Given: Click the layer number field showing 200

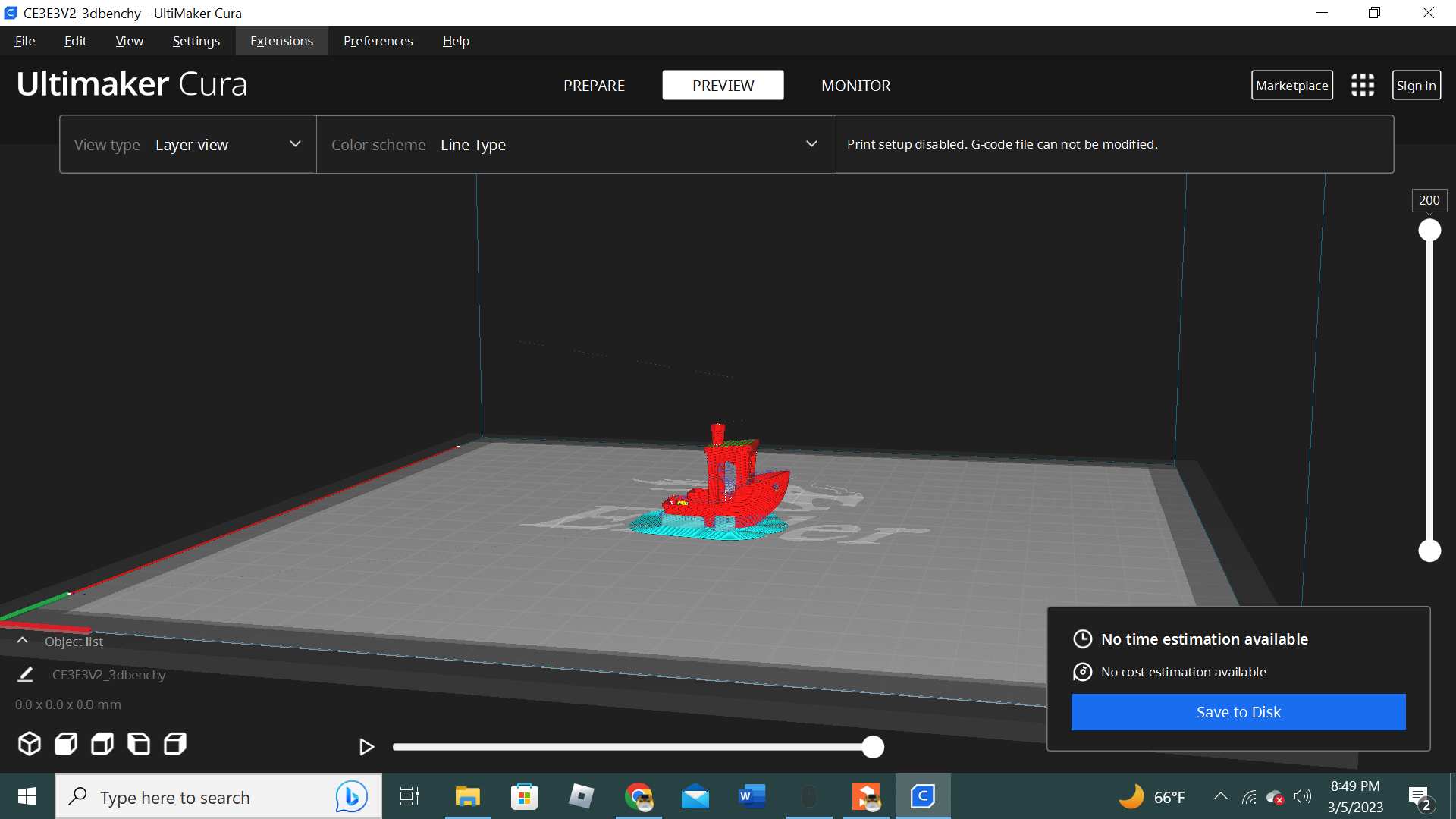Looking at the screenshot, I should (x=1429, y=201).
